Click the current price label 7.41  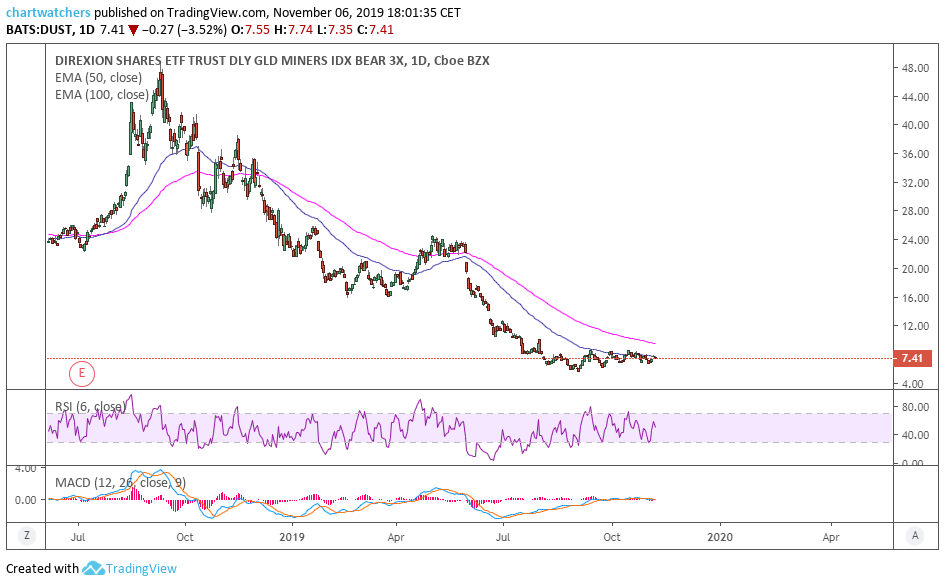pos(912,358)
